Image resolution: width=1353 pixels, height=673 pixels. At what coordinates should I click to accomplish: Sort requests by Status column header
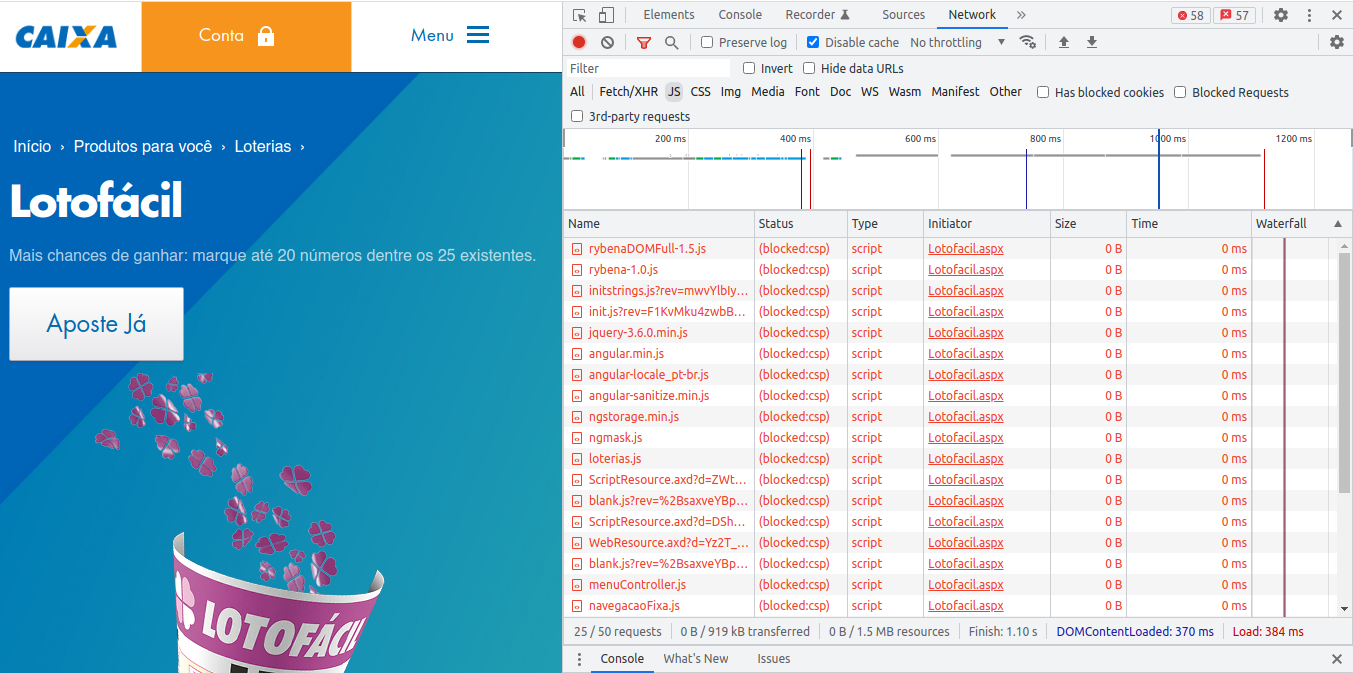(x=800, y=224)
